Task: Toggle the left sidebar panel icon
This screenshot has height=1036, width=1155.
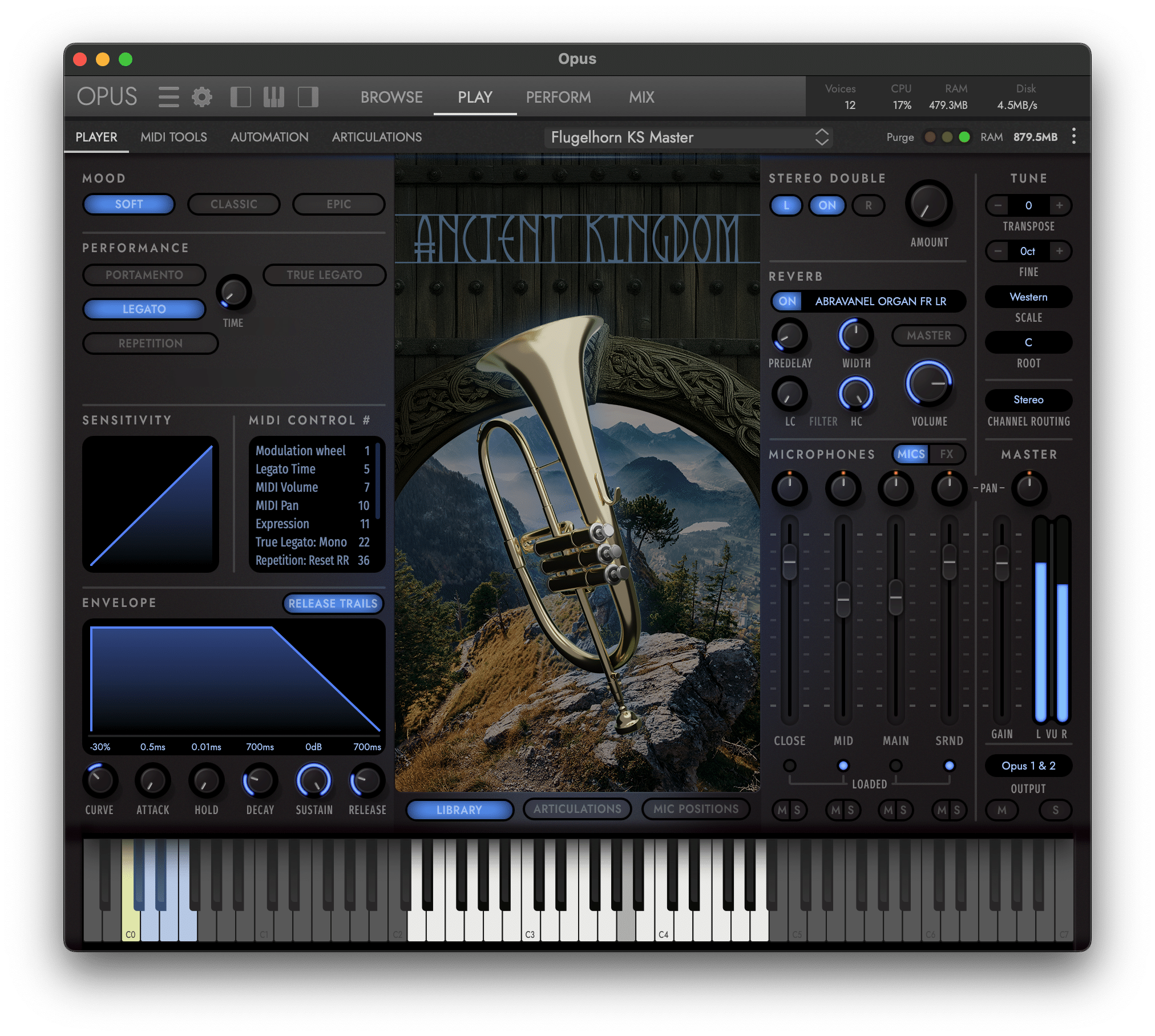Action: pos(240,97)
